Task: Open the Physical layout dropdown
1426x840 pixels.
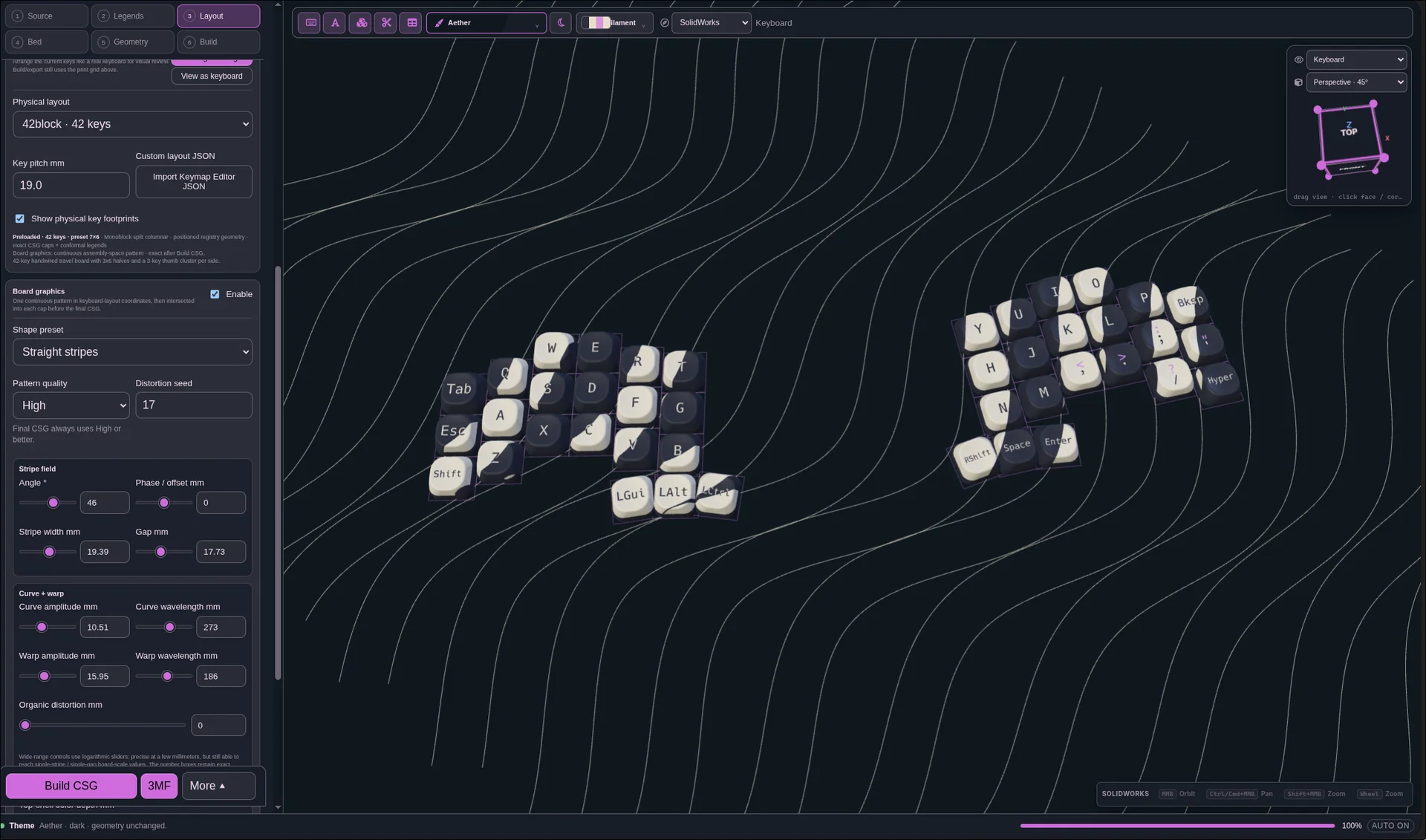Action: point(132,125)
